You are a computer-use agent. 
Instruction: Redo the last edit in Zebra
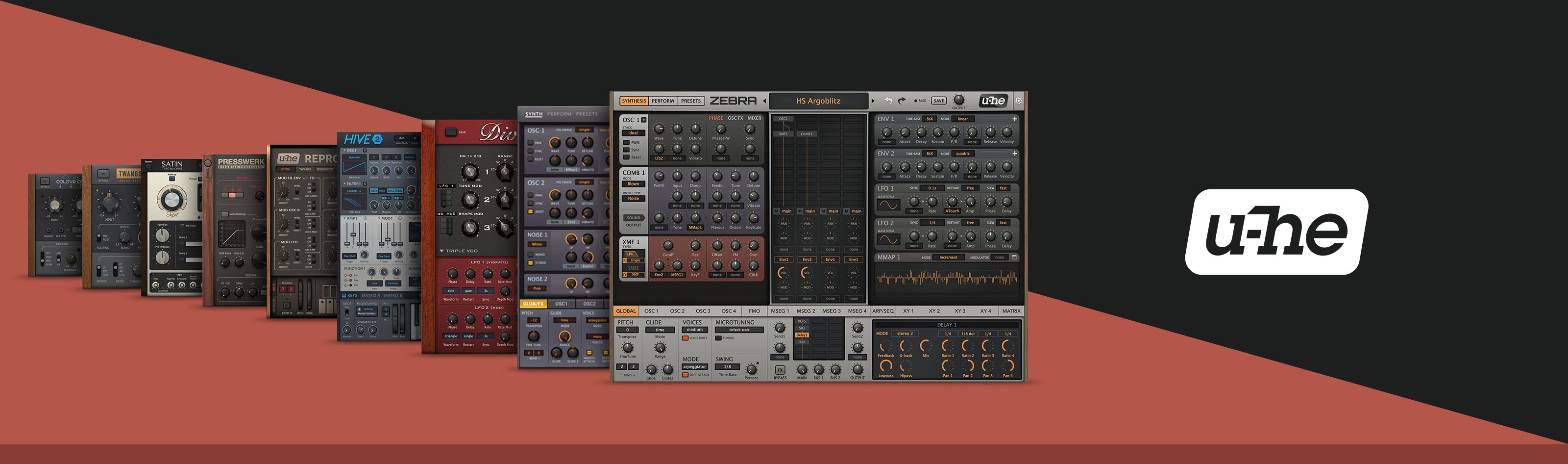[x=902, y=101]
